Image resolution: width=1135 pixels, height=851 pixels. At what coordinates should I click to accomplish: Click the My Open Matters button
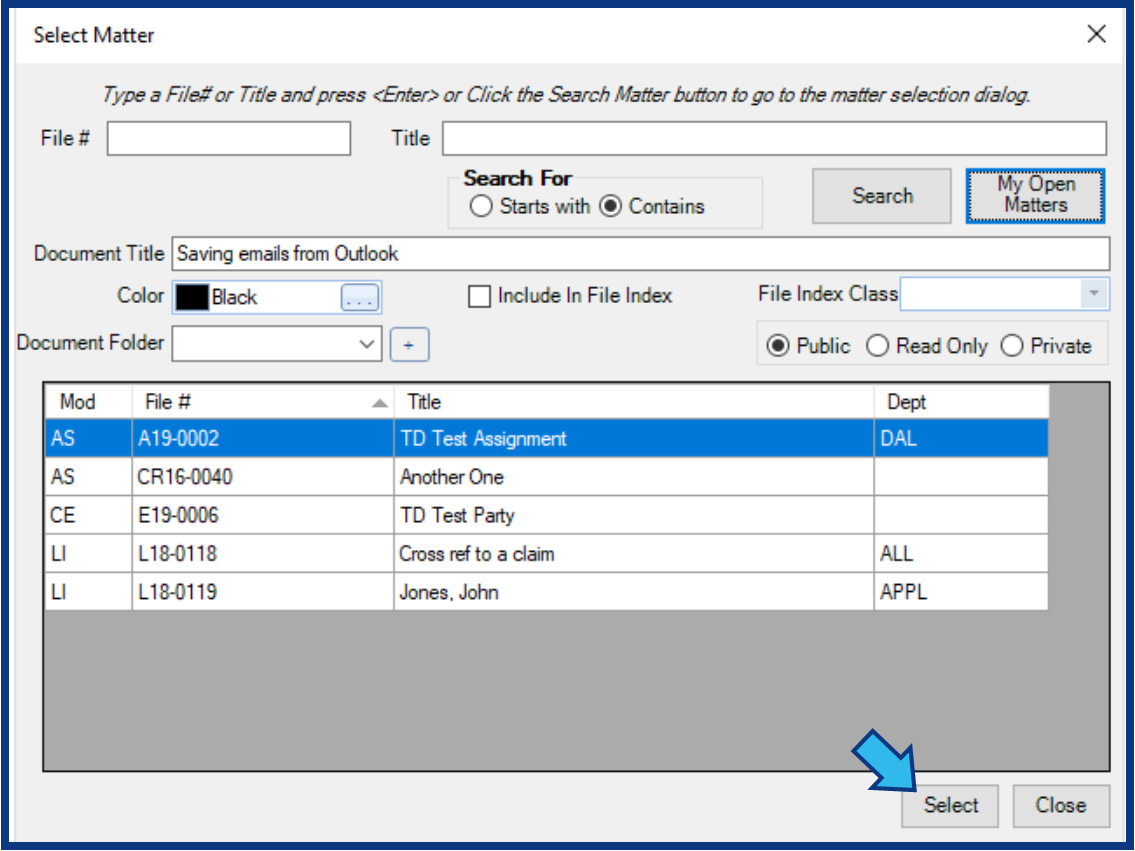pos(1035,196)
